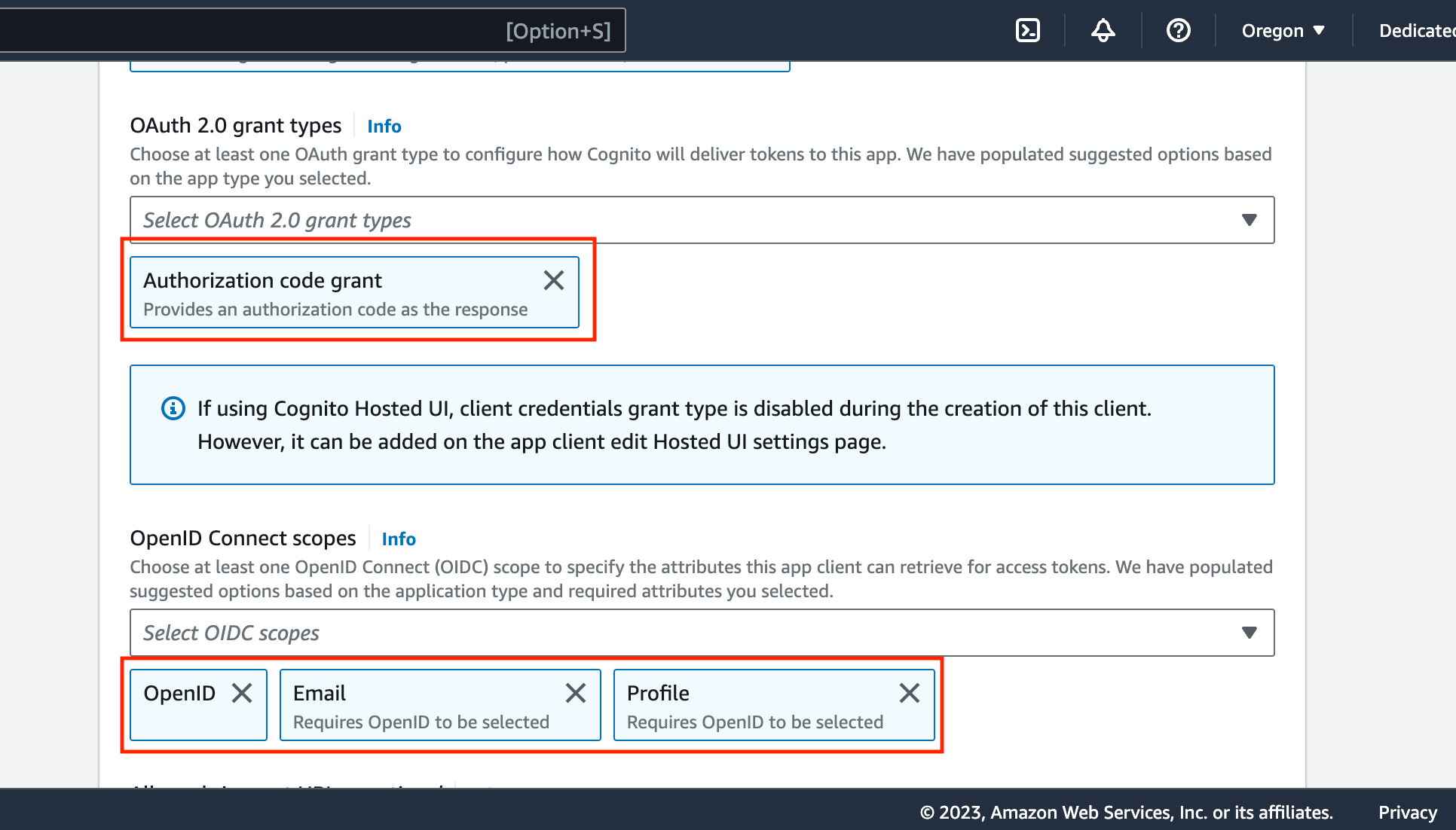
Task: Expand the Select OIDC scopes dropdown
Action: pyautogui.click(x=1249, y=633)
